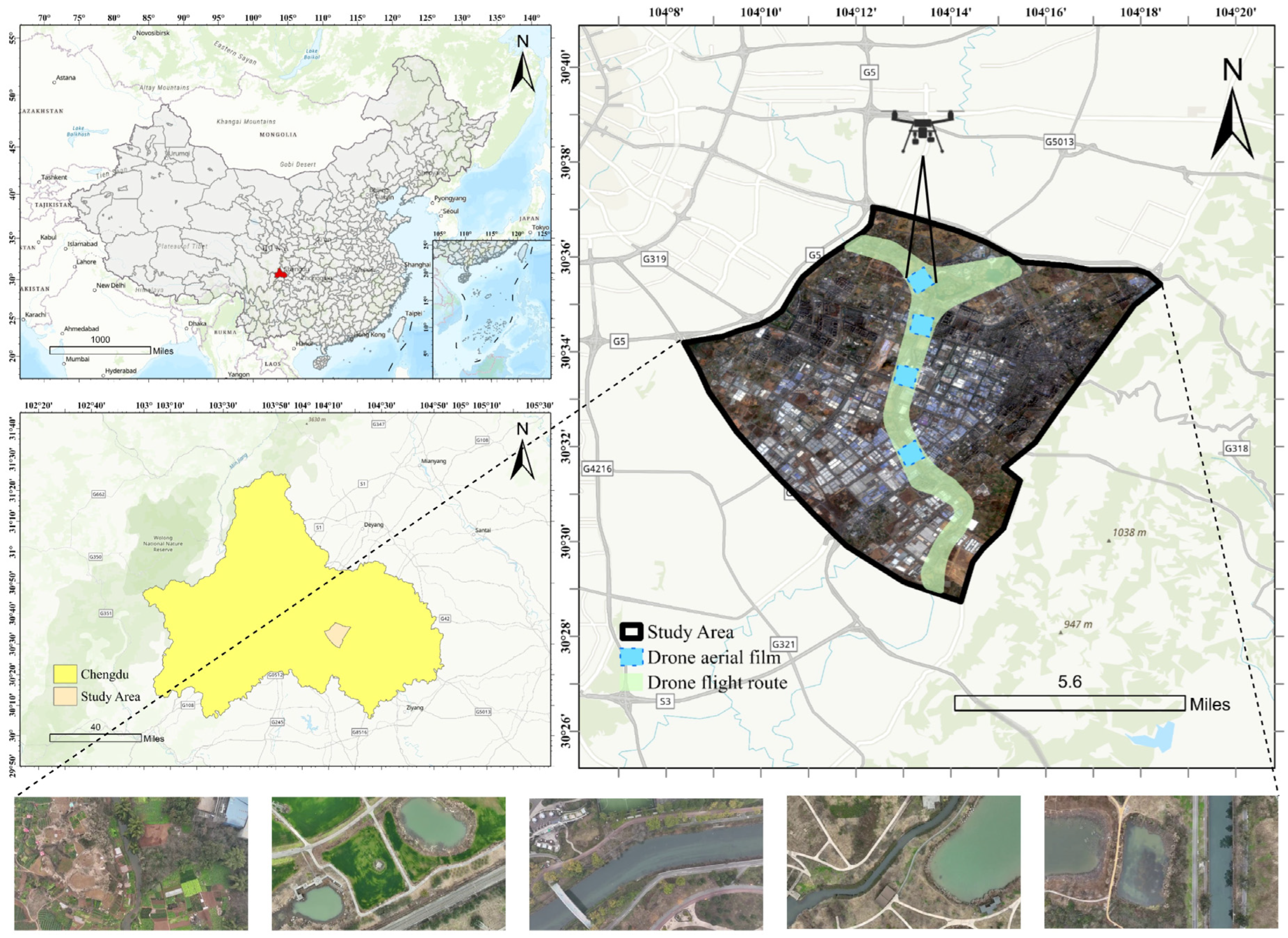Open first drone photo of farmland
The width and height of the screenshot is (1288, 938).
coord(131,863)
